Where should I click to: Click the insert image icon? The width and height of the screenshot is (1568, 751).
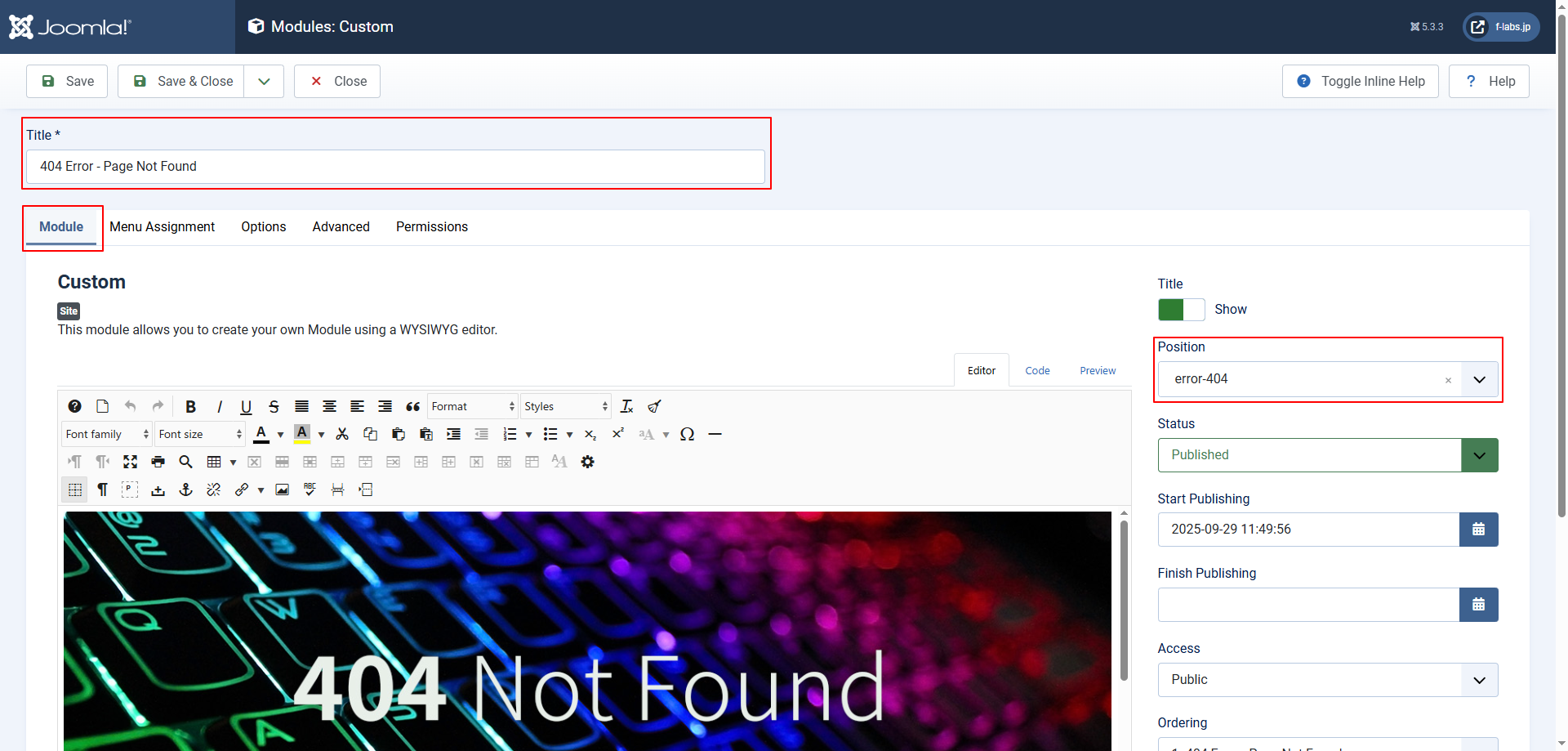[282, 490]
